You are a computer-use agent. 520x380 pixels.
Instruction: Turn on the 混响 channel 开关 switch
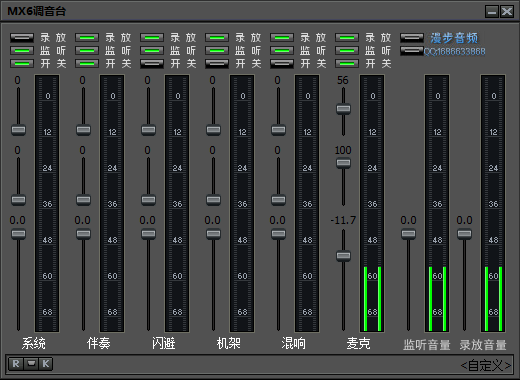coord(282,63)
